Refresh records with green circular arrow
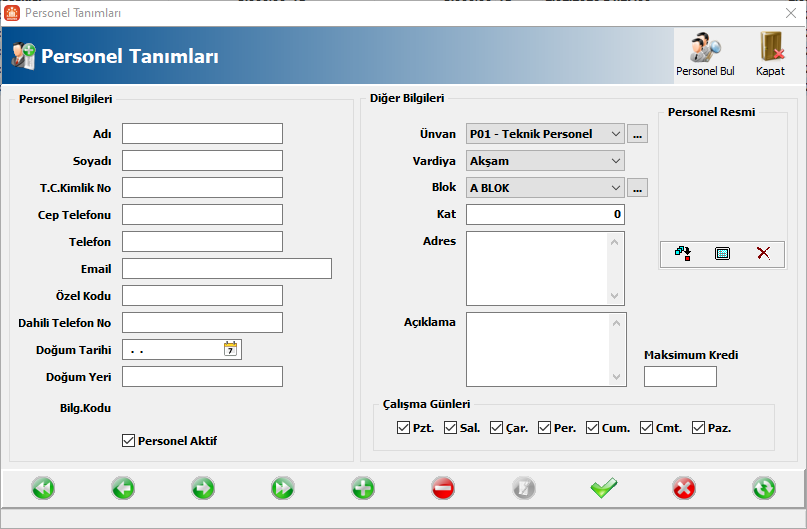Image resolution: width=807 pixels, height=529 pixels. (x=764, y=488)
